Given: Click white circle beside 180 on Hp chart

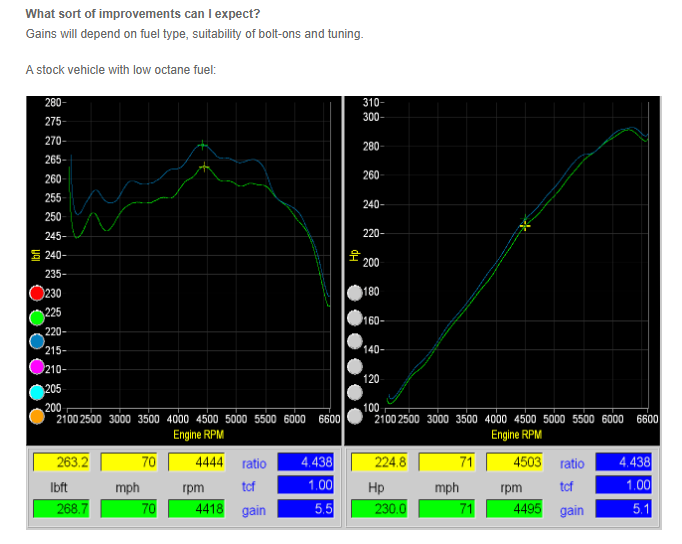Looking at the screenshot, I should coord(354,294).
